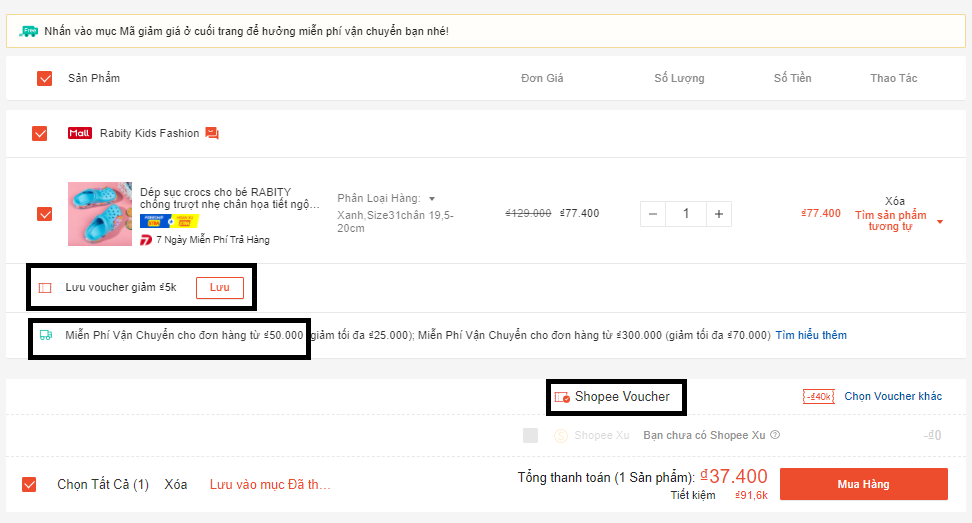Click the 7-day free return icon
Viewport: 972px width, 523px height.
pos(146,240)
